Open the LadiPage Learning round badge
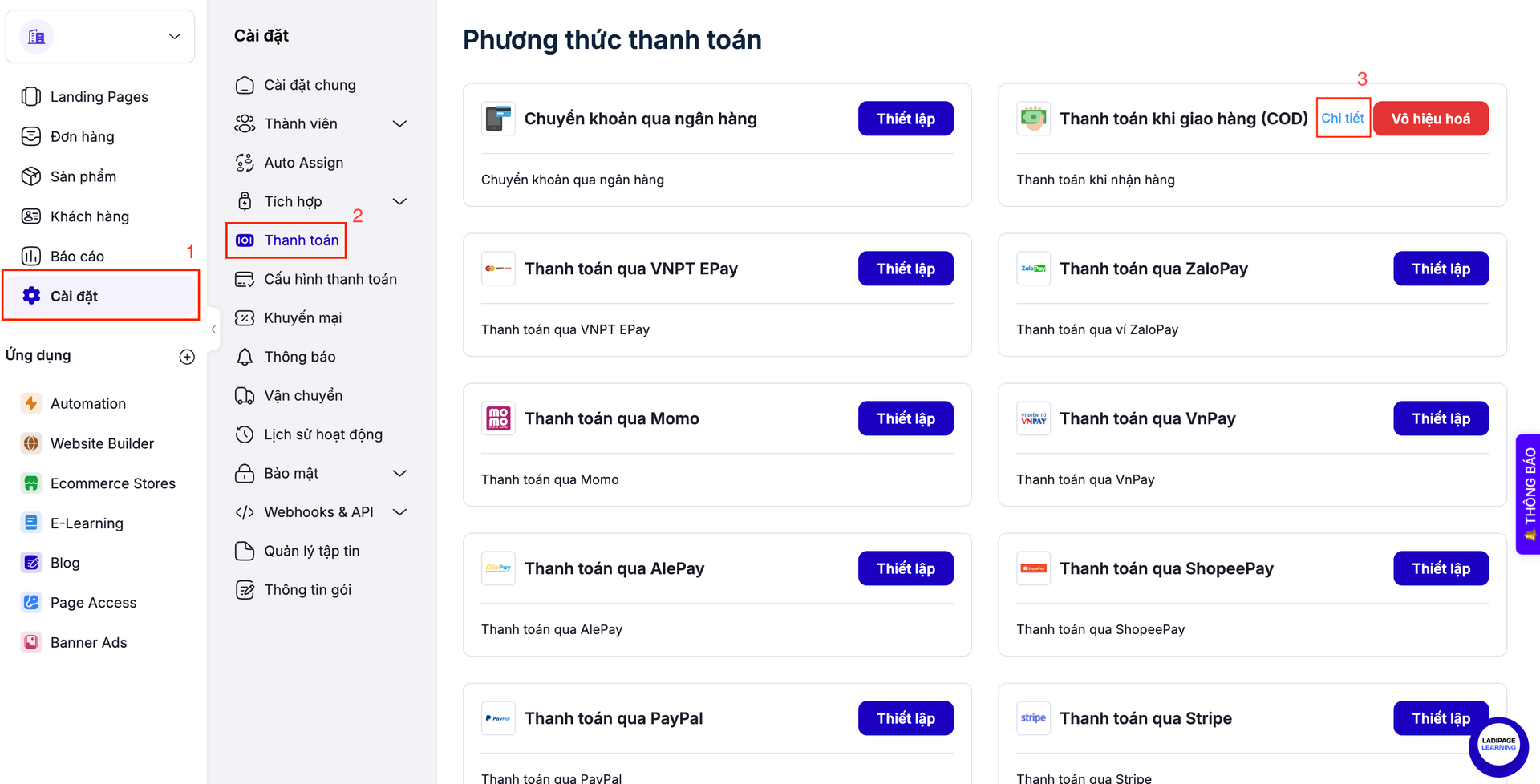1540x784 pixels. (x=1497, y=746)
